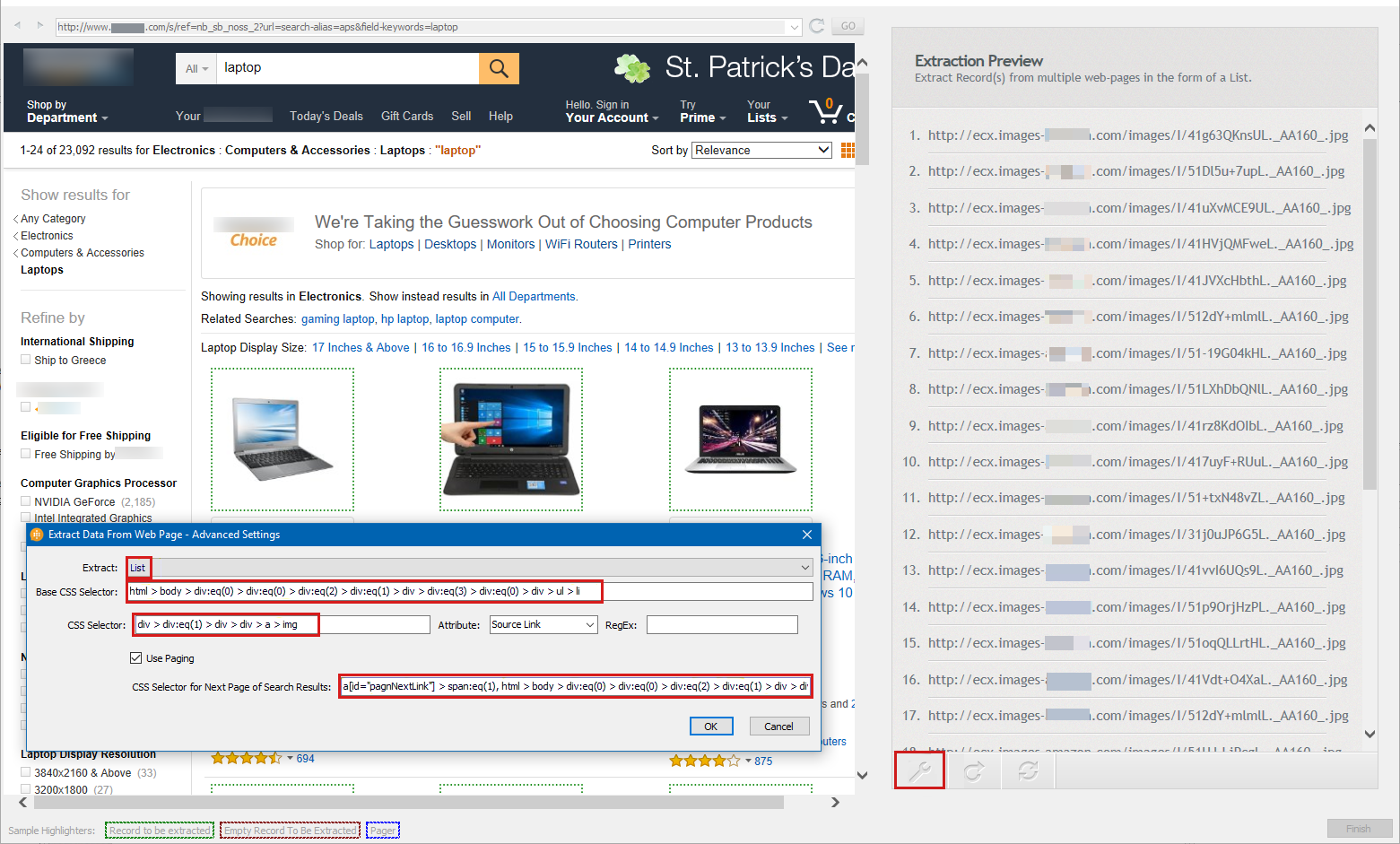Select preview record 1 image URL
Viewport: 1400px width, 844px height.
1138,135
